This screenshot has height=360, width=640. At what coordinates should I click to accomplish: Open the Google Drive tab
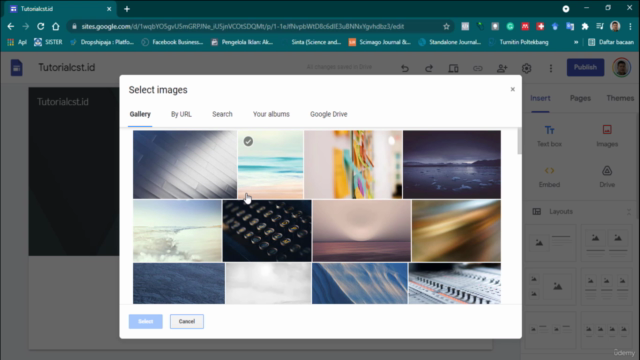329,114
